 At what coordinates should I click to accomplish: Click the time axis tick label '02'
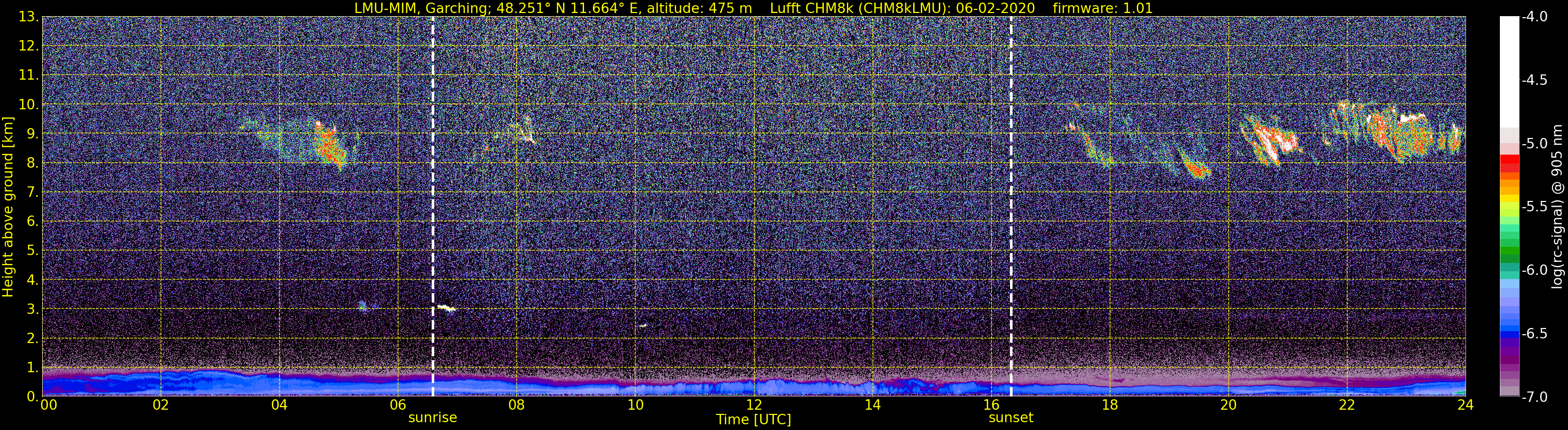160,405
